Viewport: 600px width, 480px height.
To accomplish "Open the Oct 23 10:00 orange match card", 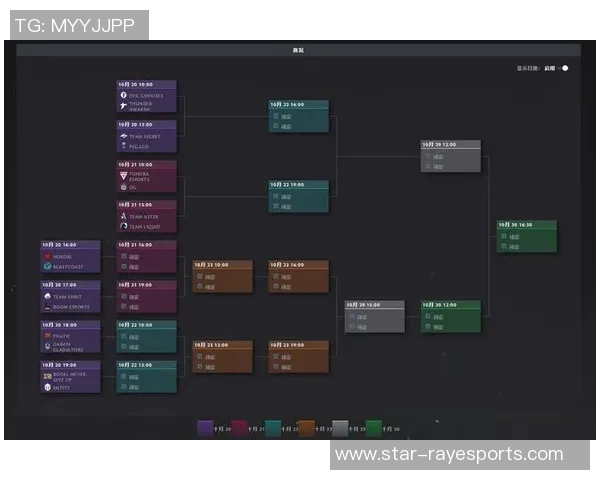I will point(223,277).
